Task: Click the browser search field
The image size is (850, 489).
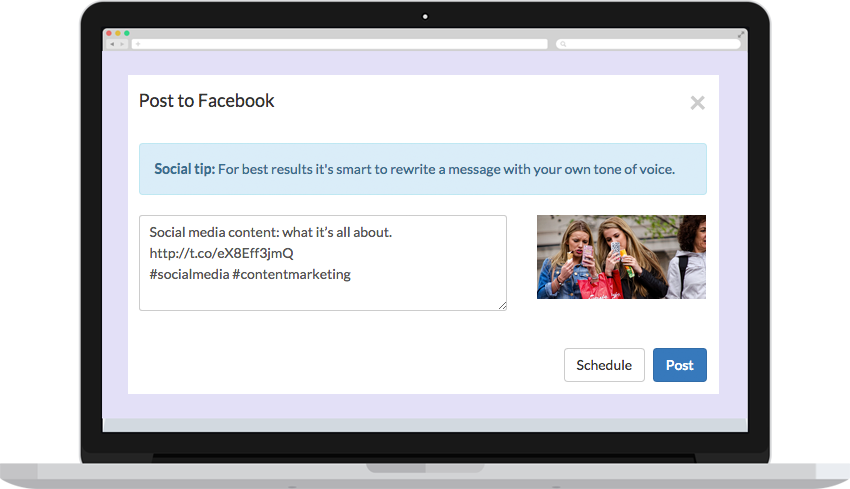Action: 648,44
